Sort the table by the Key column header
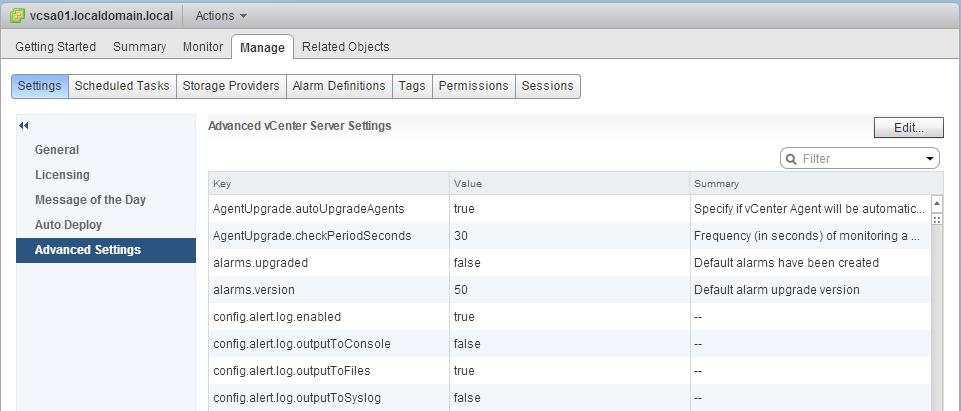The image size is (961, 411). tap(328, 184)
